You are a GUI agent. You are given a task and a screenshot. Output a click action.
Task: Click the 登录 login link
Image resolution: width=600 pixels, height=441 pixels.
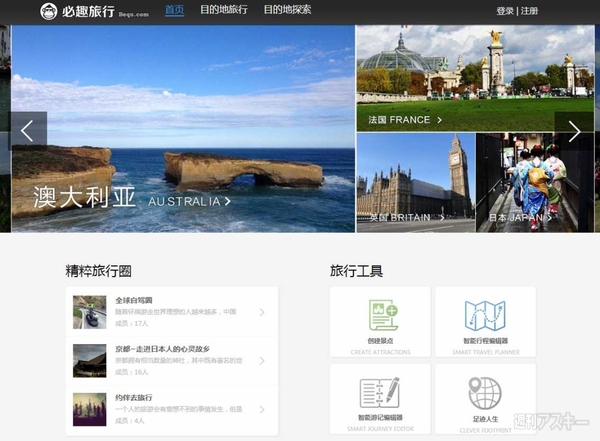point(505,11)
